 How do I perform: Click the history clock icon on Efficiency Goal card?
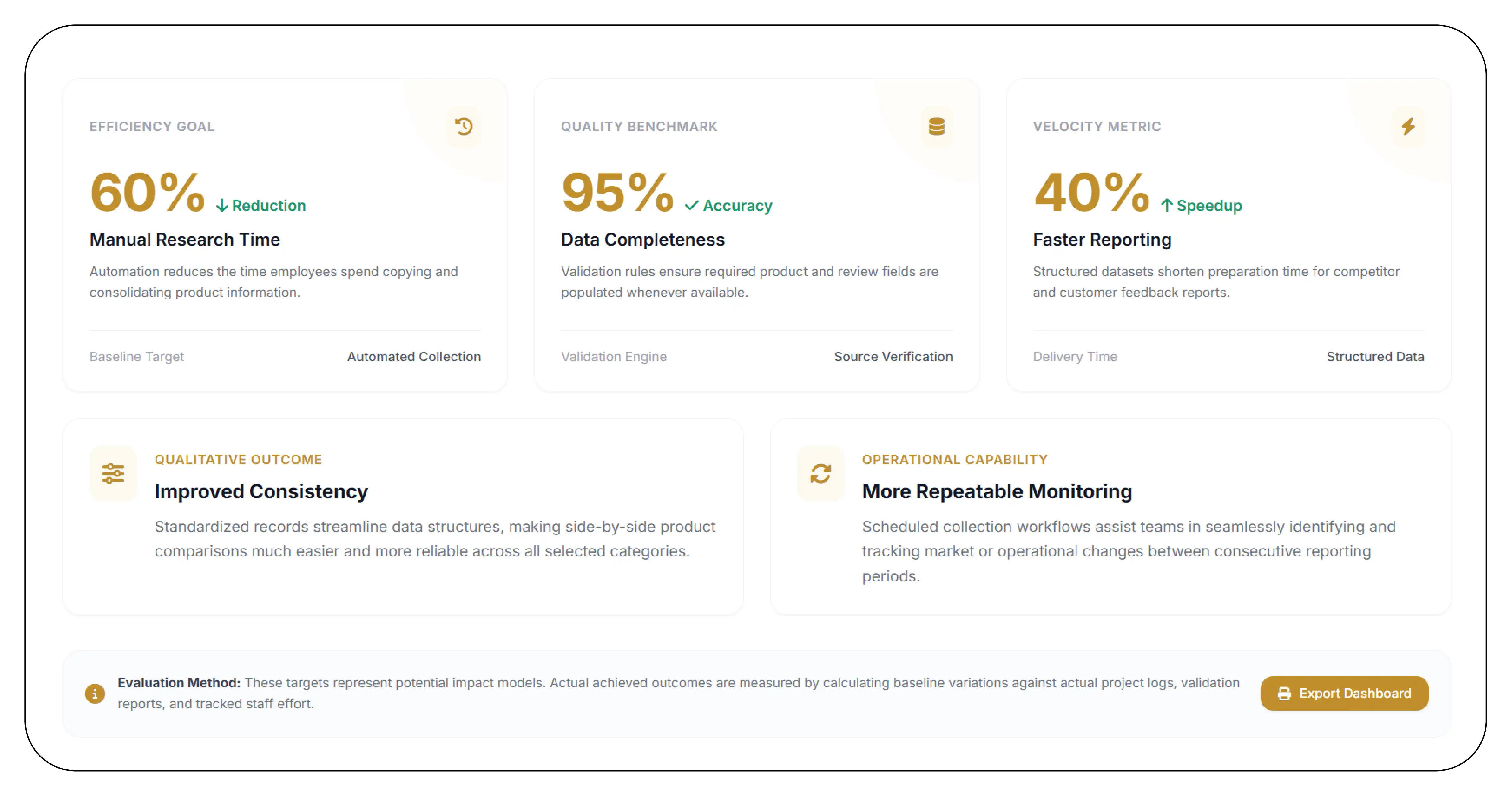pos(464,126)
